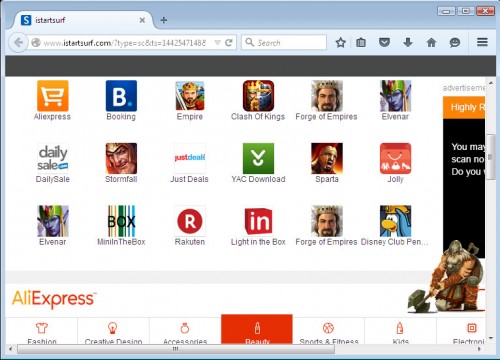View site info globe icon in address bar
The width and height of the screenshot is (500, 360).
click(x=36, y=43)
